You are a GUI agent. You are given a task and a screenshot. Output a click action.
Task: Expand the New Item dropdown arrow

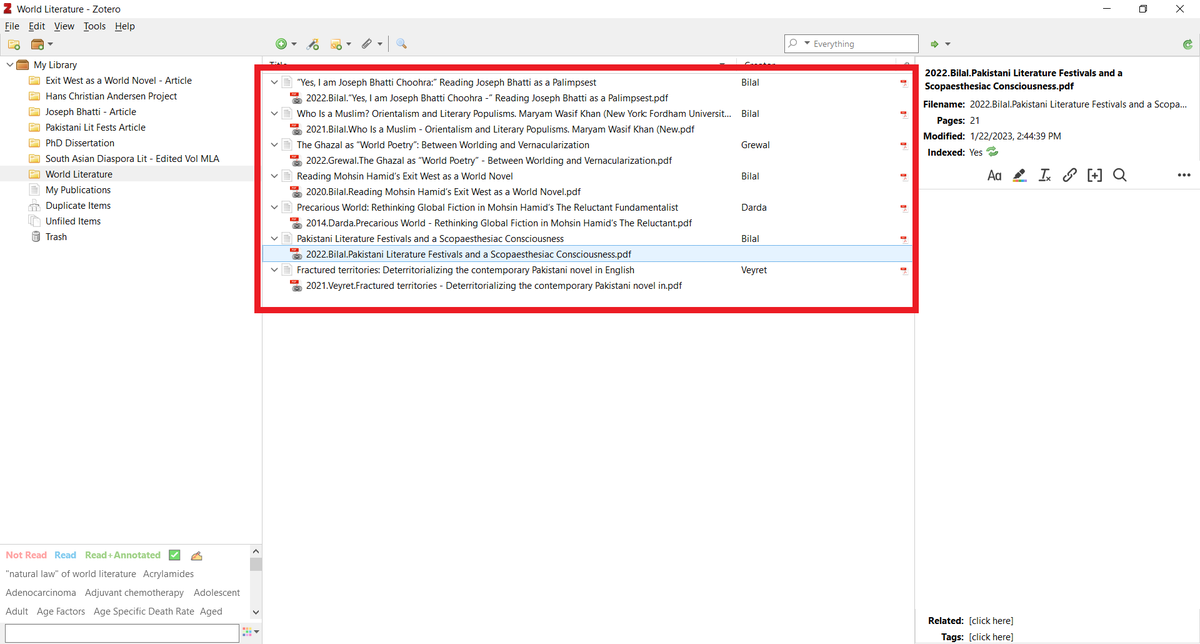point(293,44)
